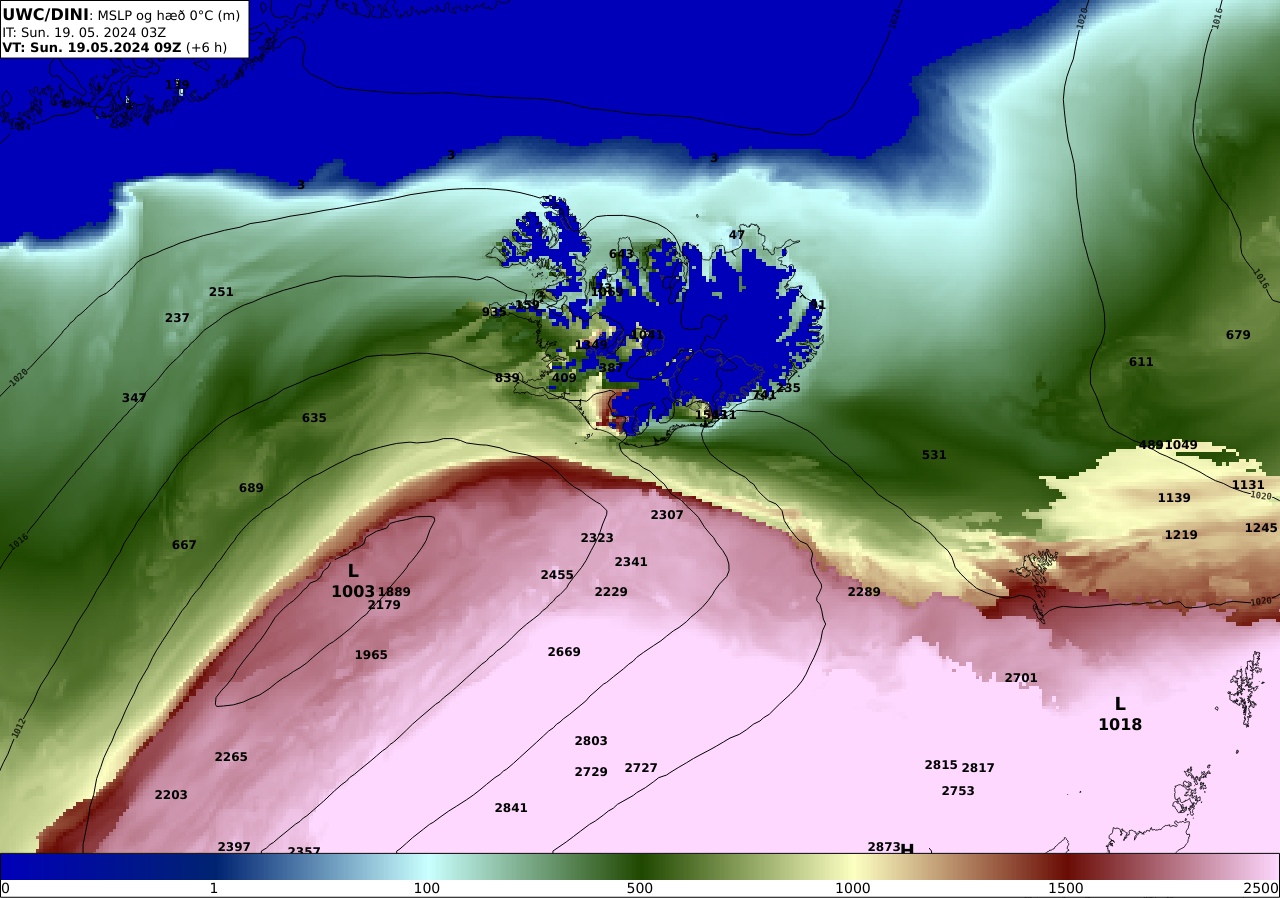Image resolution: width=1280 pixels, height=898 pixels.
Task: Click the height value 611
Action: [x=1141, y=362]
